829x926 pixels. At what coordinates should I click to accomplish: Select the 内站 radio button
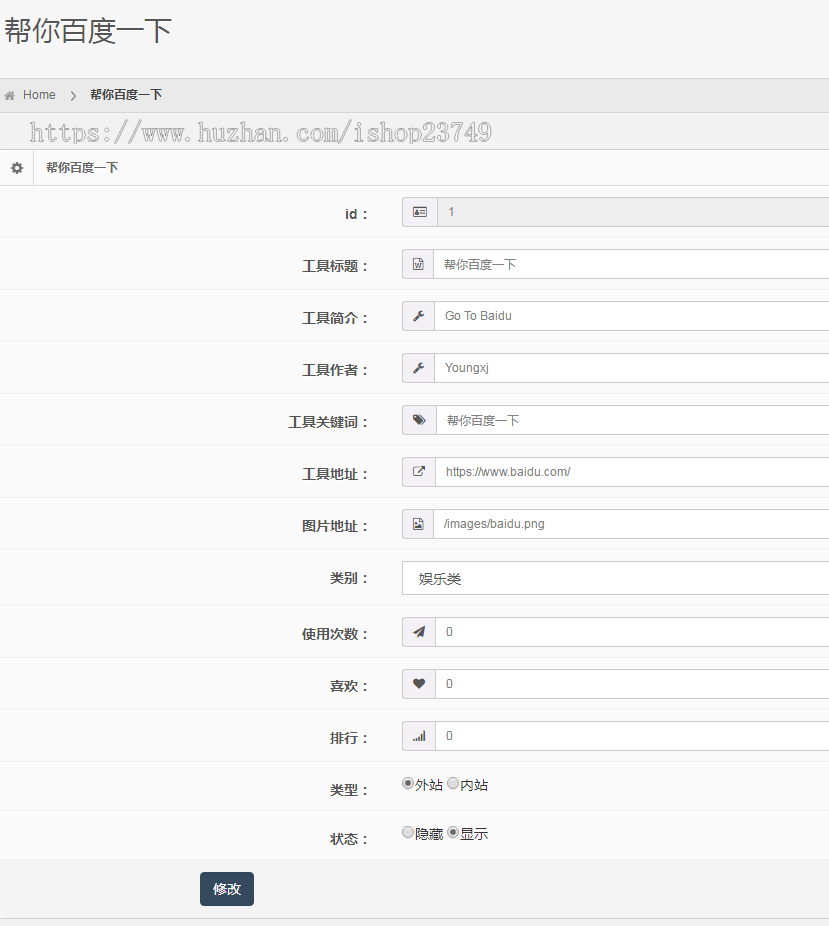pos(453,783)
